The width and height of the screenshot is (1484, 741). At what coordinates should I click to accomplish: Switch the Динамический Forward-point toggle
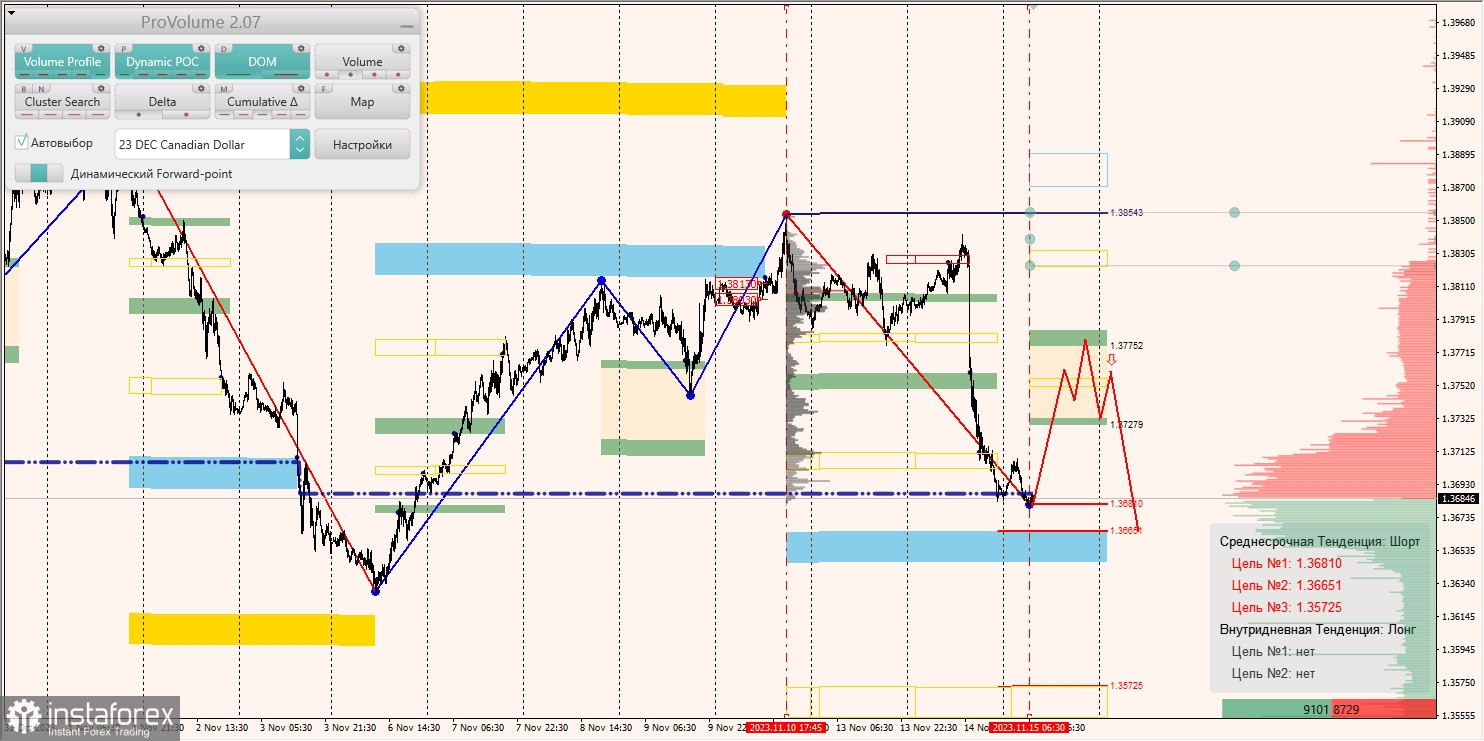coord(39,173)
